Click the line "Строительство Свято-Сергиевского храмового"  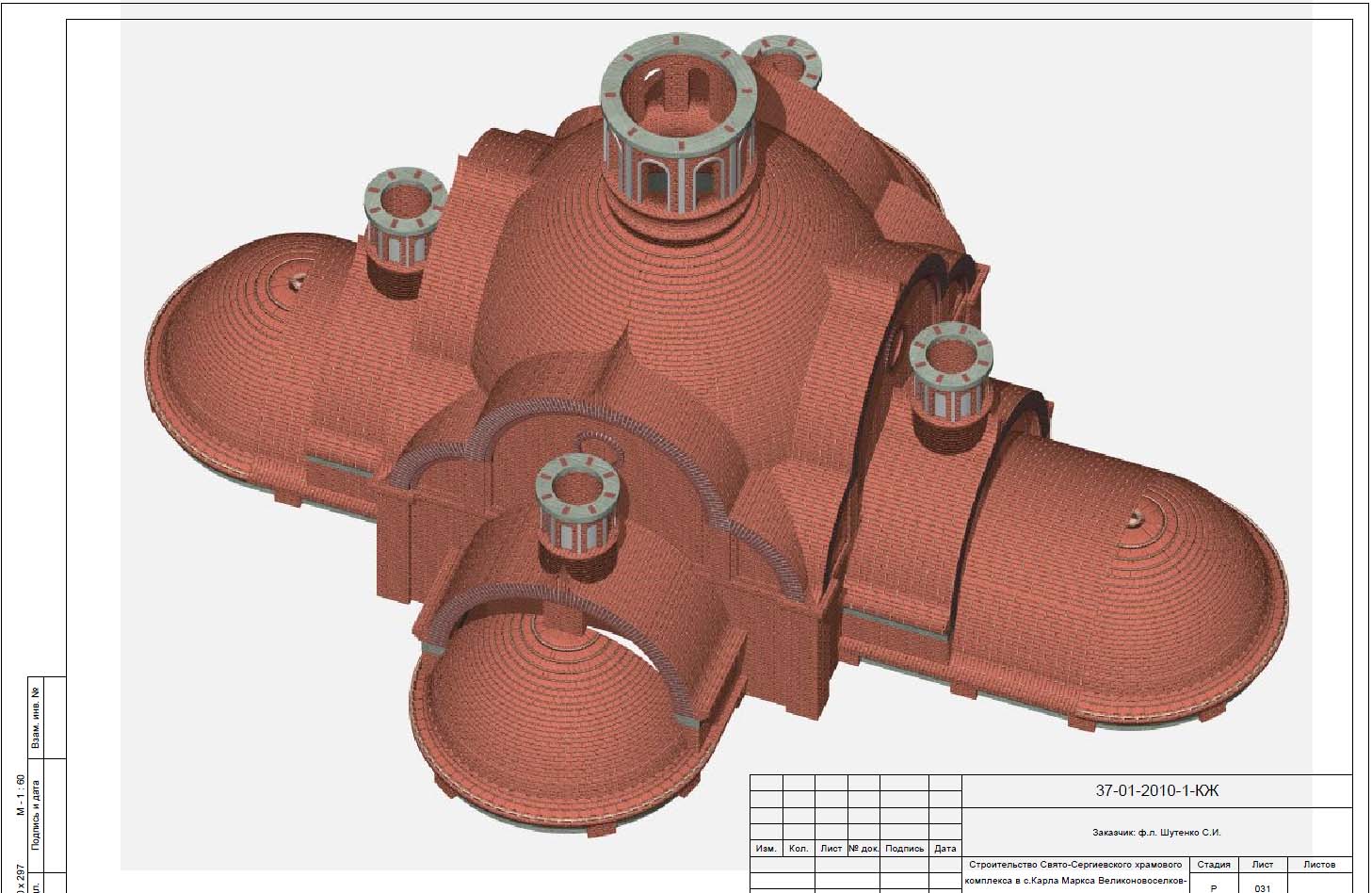(1074, 864)
